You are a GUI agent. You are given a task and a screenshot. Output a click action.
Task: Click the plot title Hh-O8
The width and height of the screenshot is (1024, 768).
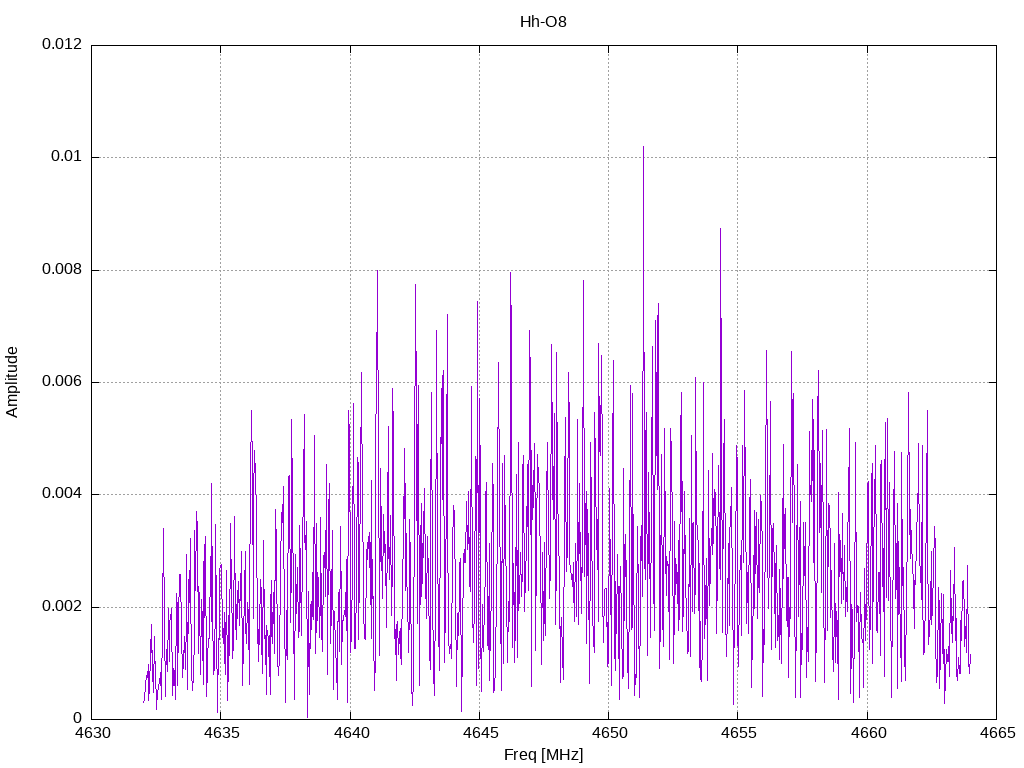pyautogui.click(x=543, y=22)
